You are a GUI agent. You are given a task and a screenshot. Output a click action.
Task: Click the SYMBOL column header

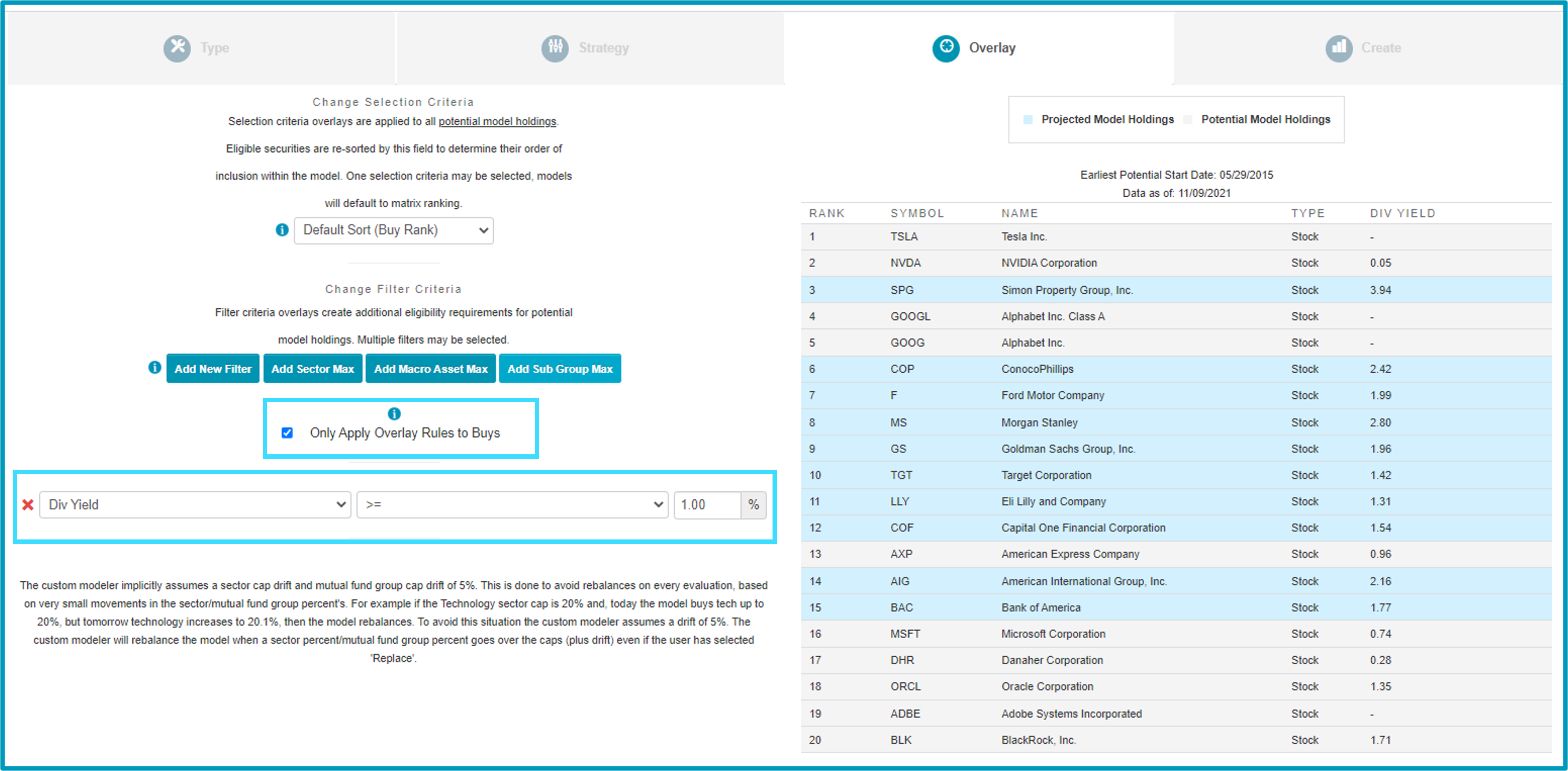[917, 213]
